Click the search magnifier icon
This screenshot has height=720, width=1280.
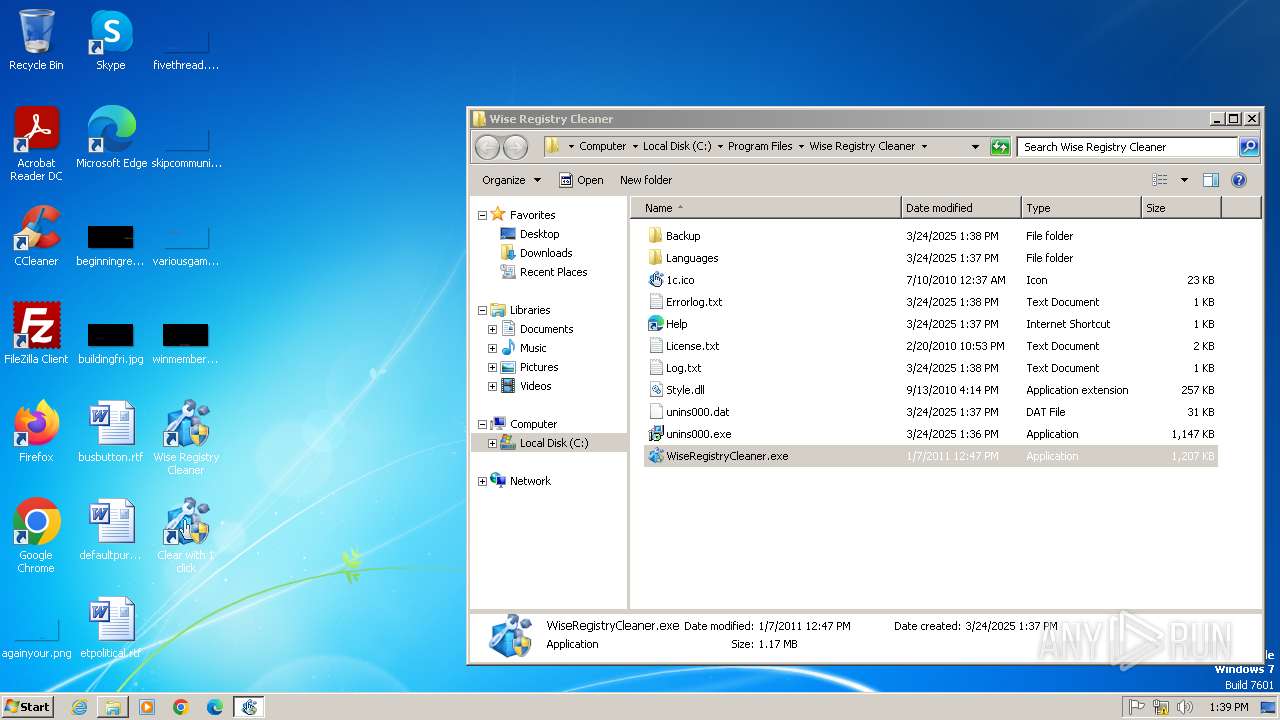tap(1249, 147)
